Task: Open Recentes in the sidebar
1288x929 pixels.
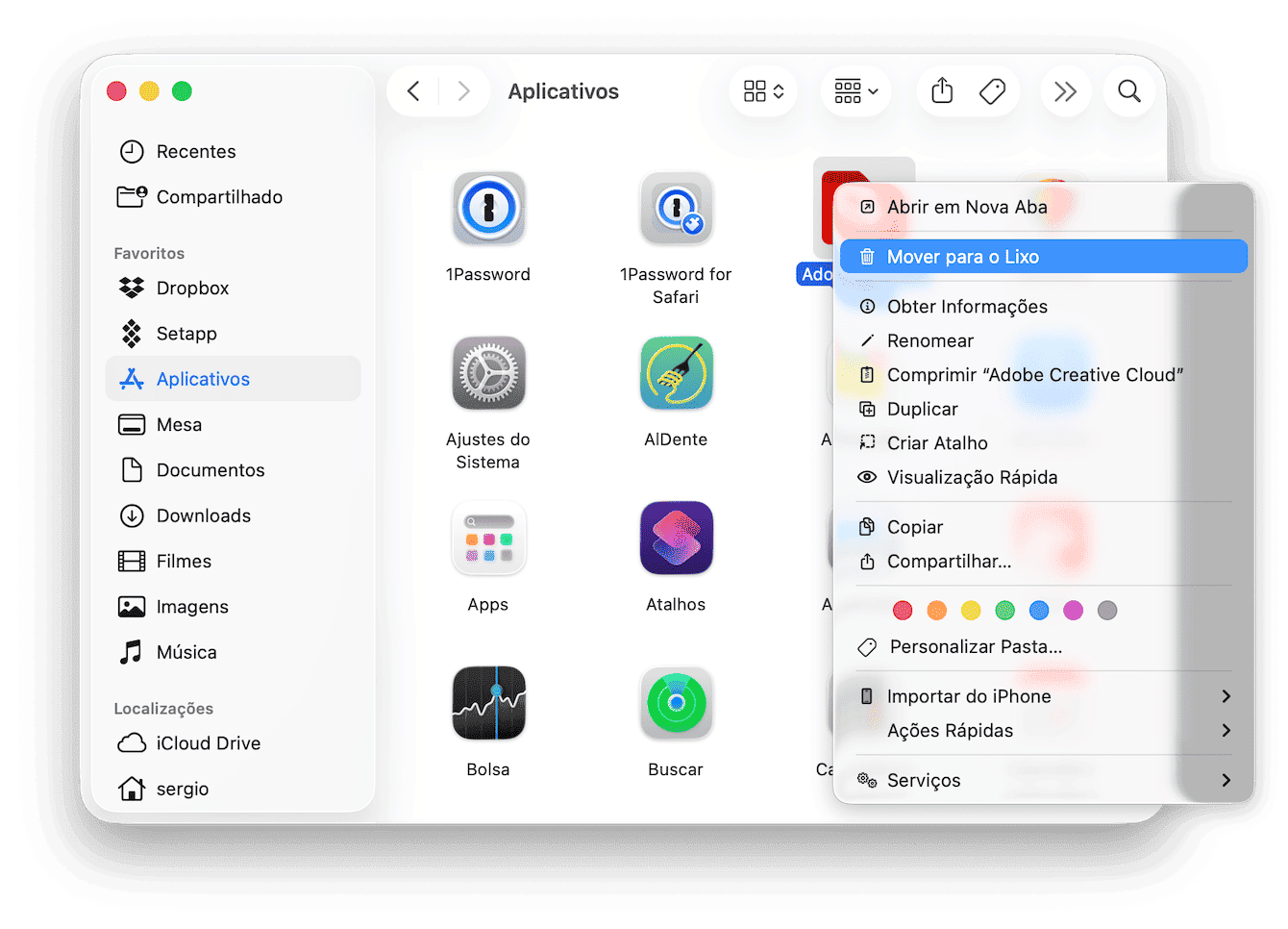Action: coord(234,151)
